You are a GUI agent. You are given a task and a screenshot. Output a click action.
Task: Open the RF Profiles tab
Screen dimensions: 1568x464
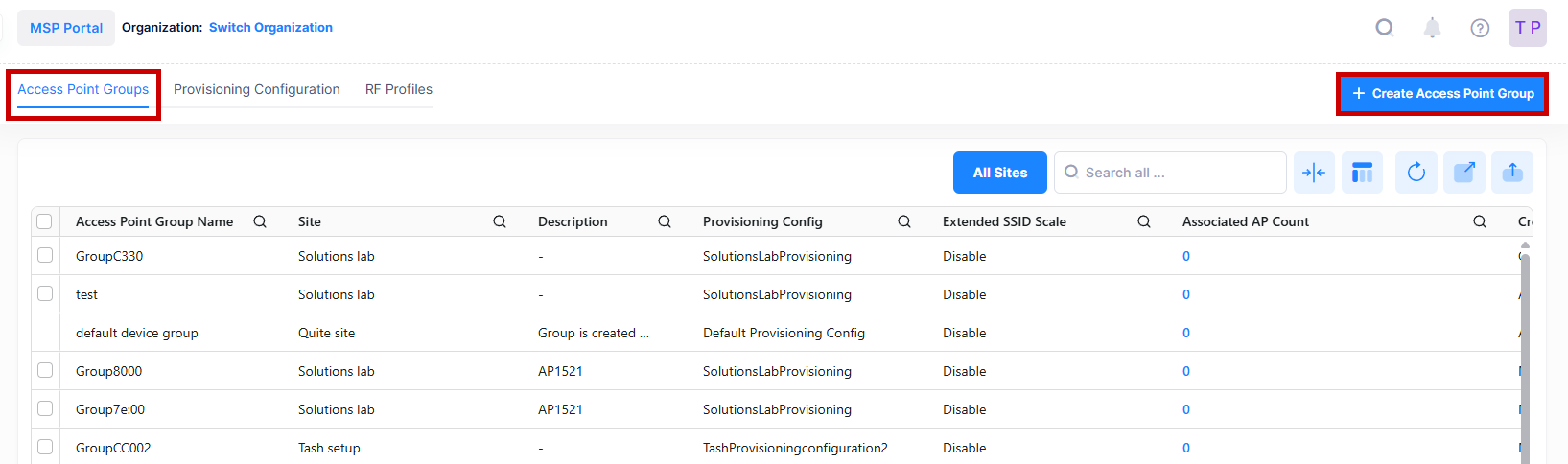[398, 89]
